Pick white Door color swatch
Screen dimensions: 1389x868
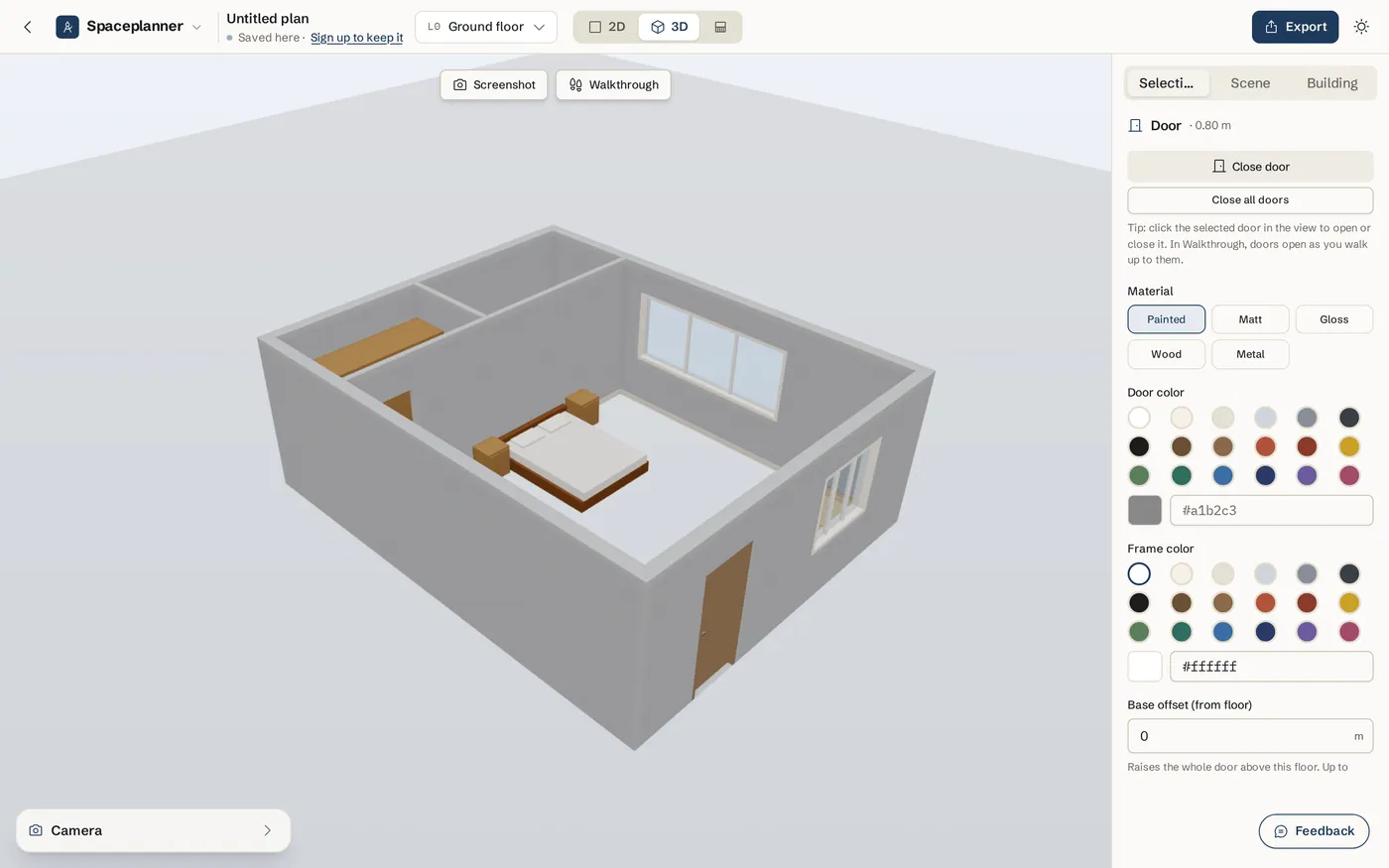tap(1139, 418)
